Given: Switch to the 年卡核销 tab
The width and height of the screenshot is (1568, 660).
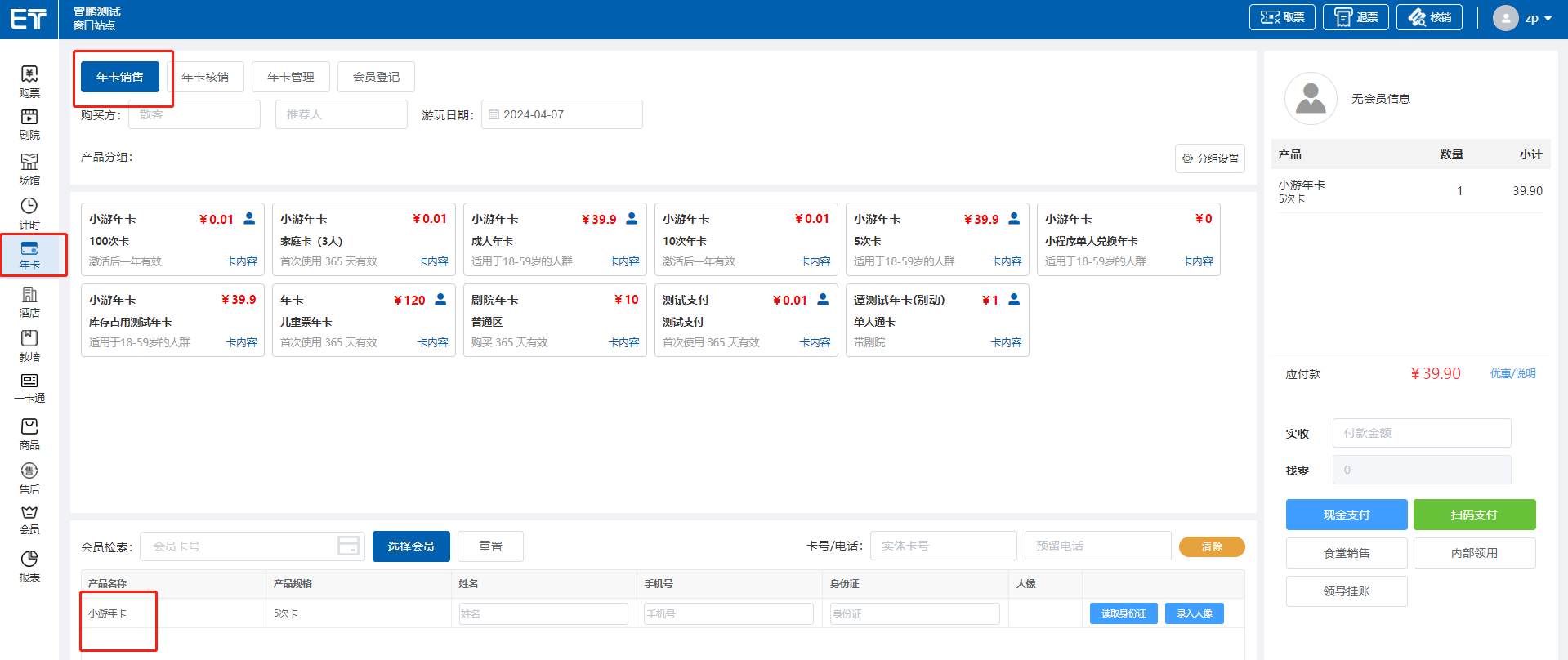Looking at the screenshot, I should (x=205, y=77).
